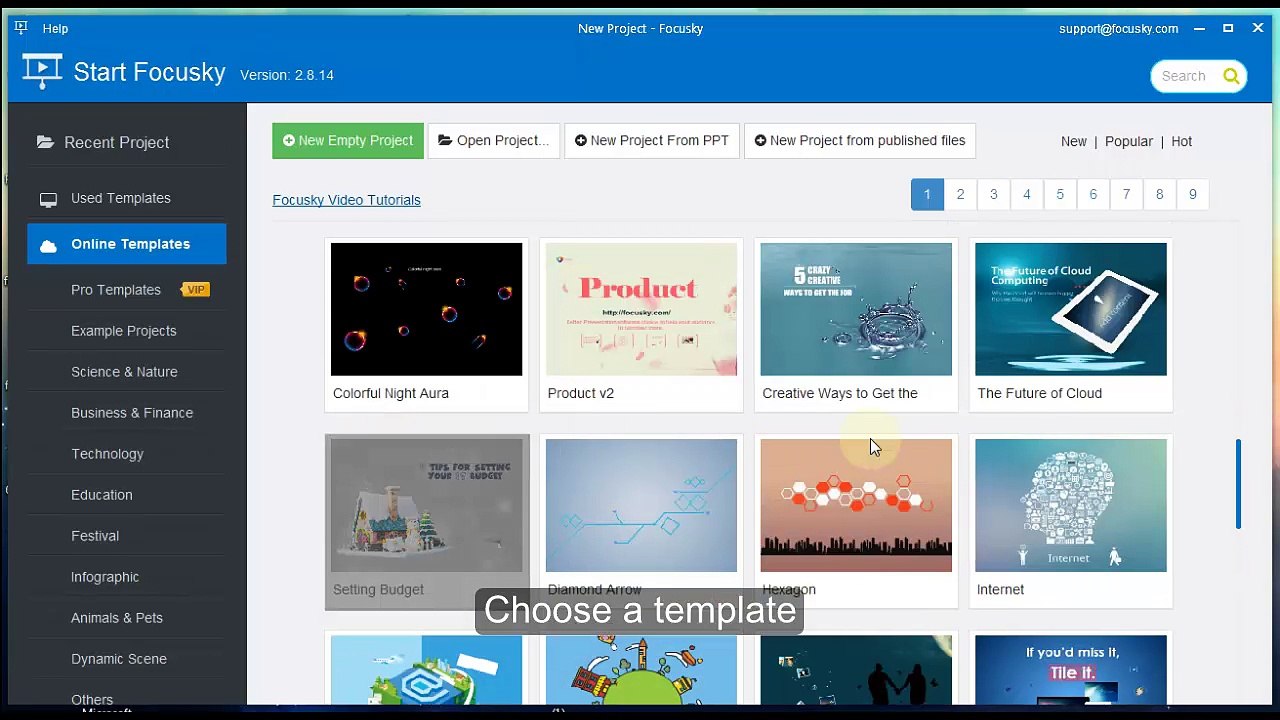
Task: Click the Recent Project folder icon
Action: coord(45,142)
